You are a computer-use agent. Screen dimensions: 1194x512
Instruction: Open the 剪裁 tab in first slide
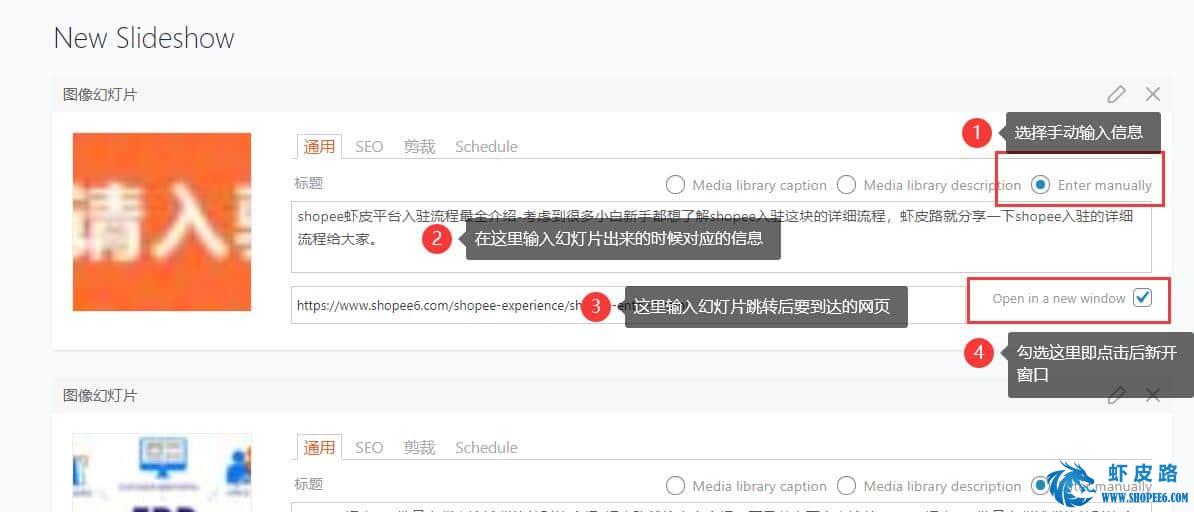click(420, 146)
